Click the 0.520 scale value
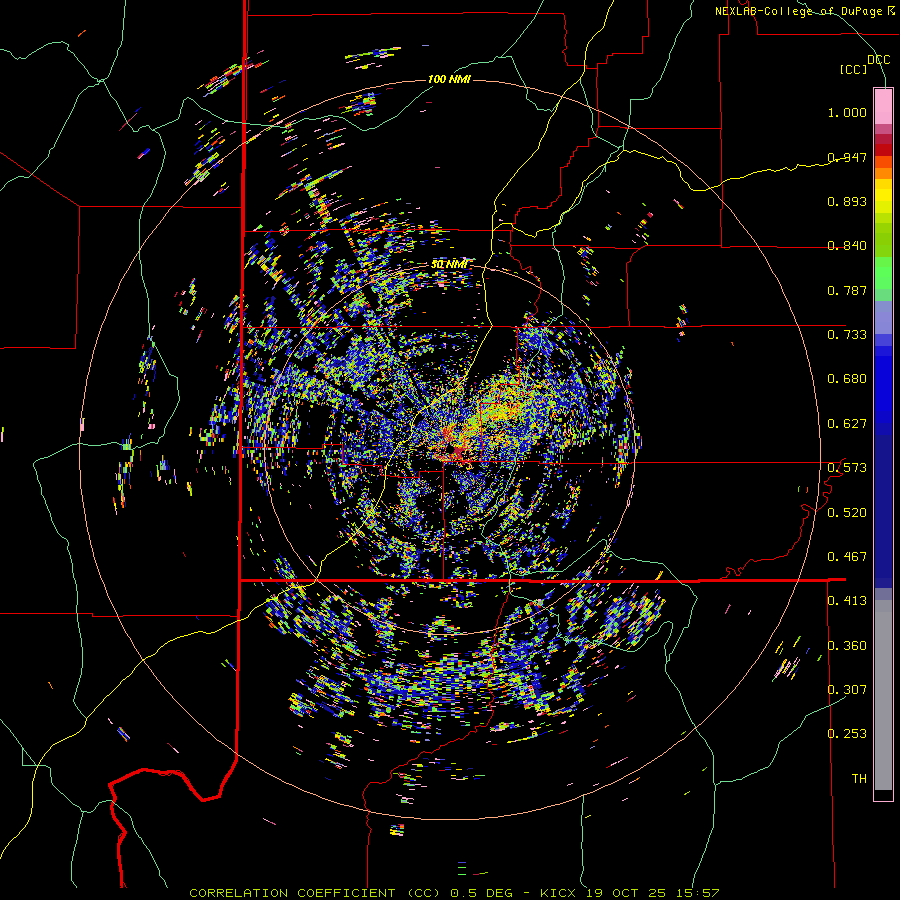This screenshot has width=900, height=900. (847, 513)
